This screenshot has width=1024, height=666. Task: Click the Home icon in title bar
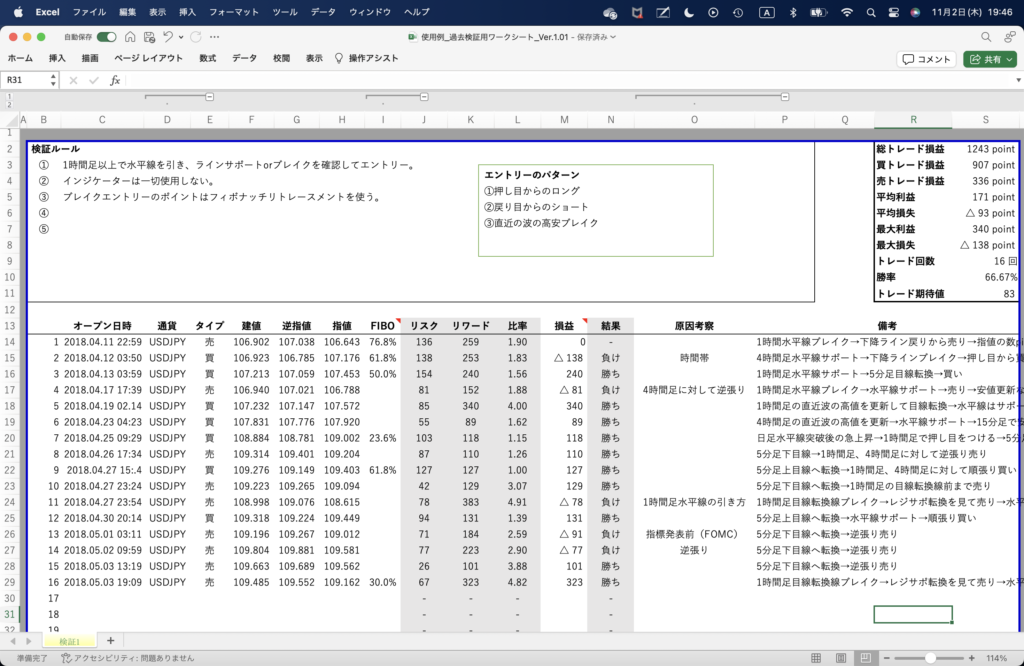click(130, 37)
